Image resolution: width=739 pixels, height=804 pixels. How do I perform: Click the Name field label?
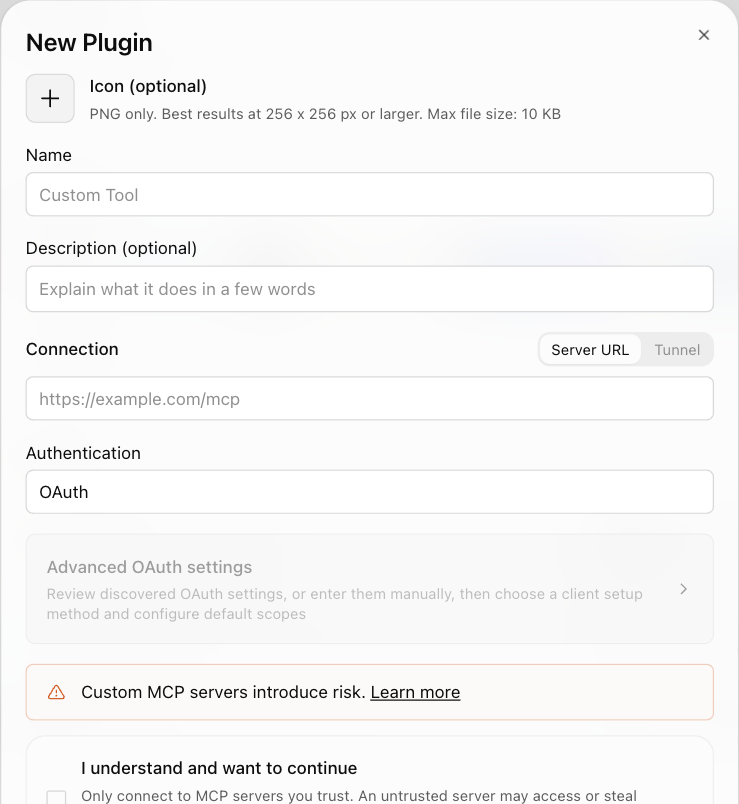[x=49, y=155]
